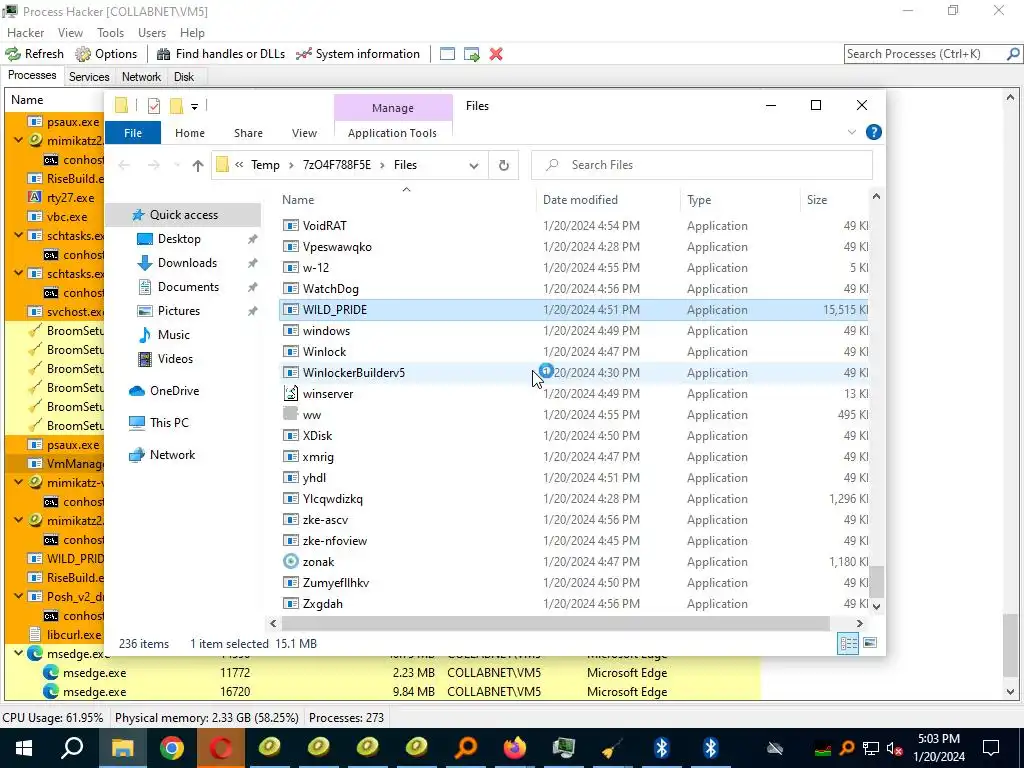
Task: Open the Explorer View ribbon tab
Action: 304,133
